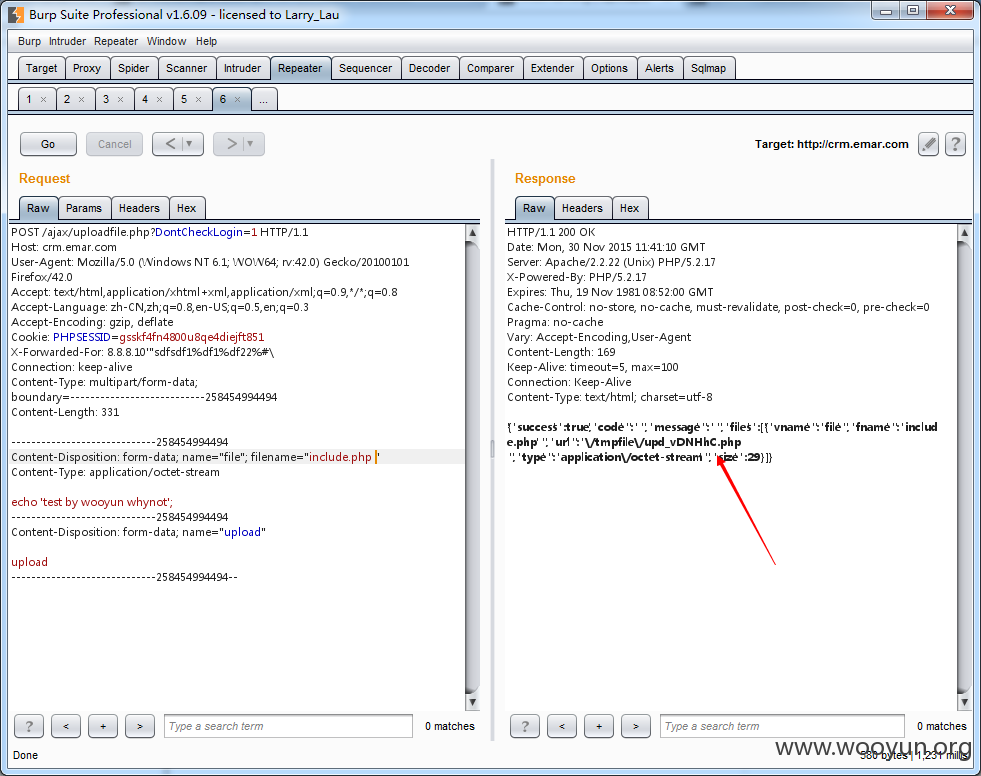The width and height of the screenshot is (981, 776).
Task: Click the Cancel button
Action: (114, 144)
